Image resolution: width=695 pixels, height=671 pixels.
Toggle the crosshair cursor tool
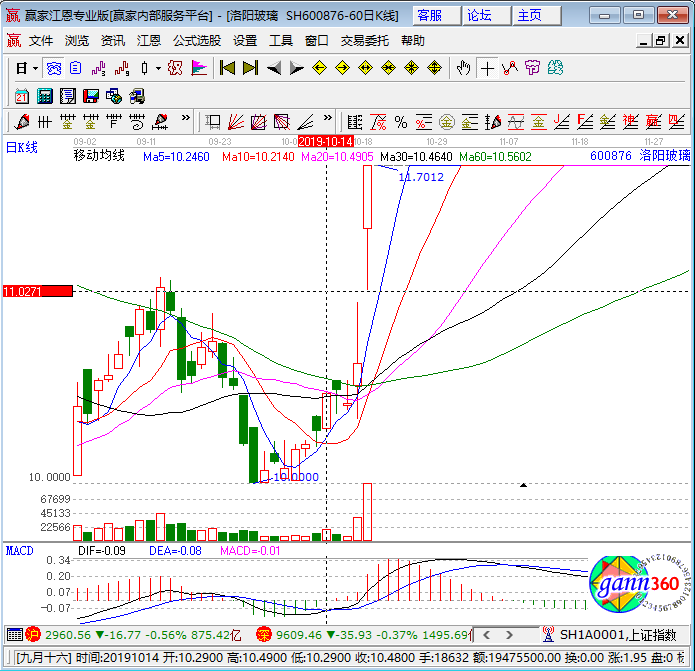click(487, 68)
